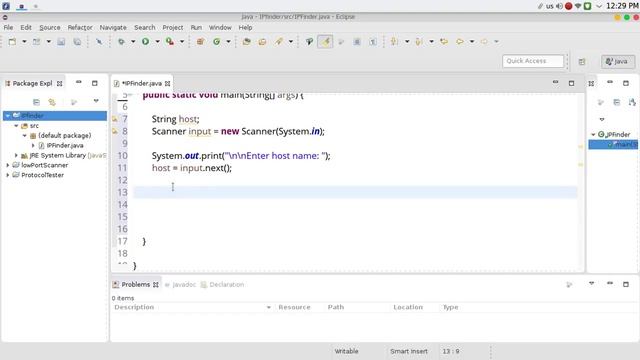Click the Quick Access search field
This screenshot has height=360, width=640.
pyautogui.click(x=533, y=61)
